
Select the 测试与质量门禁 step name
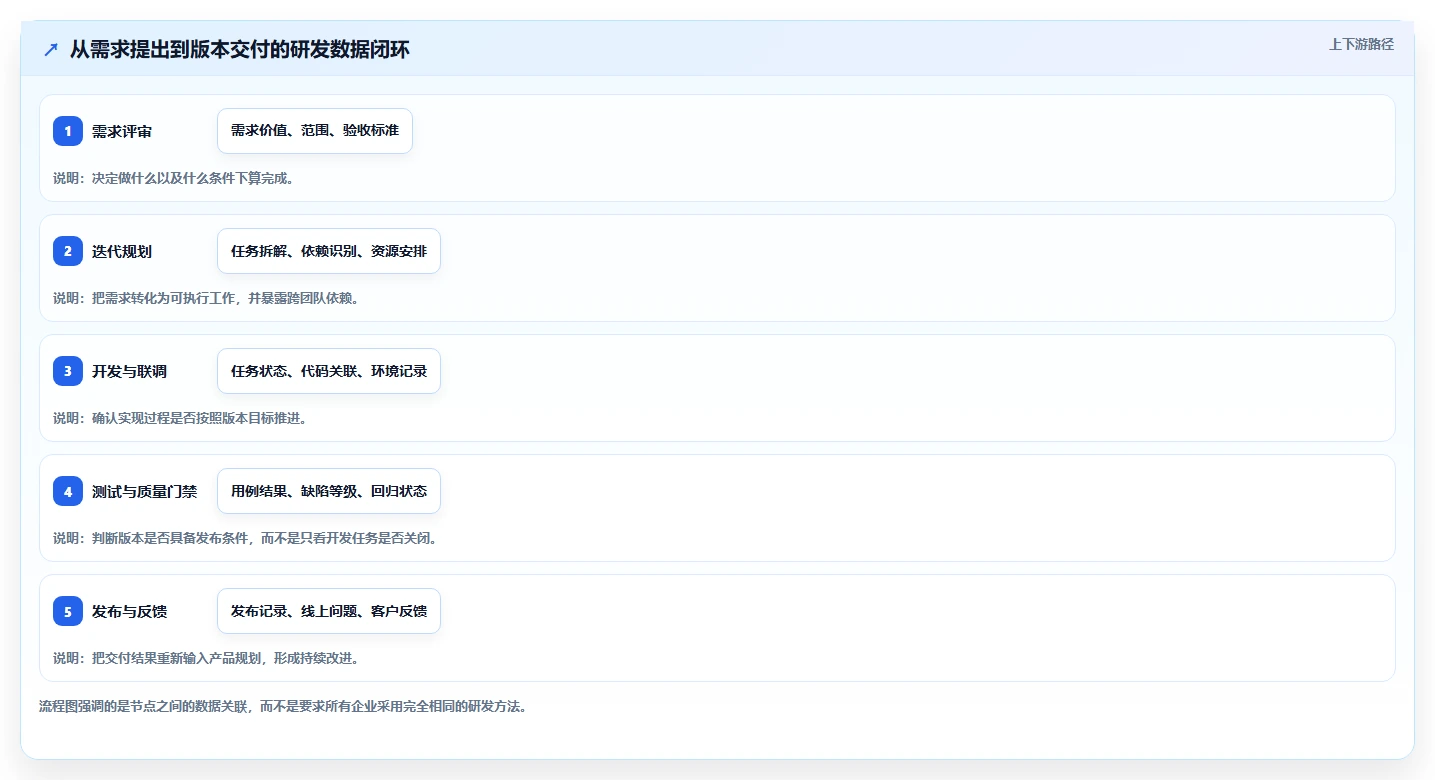[144, 491]
